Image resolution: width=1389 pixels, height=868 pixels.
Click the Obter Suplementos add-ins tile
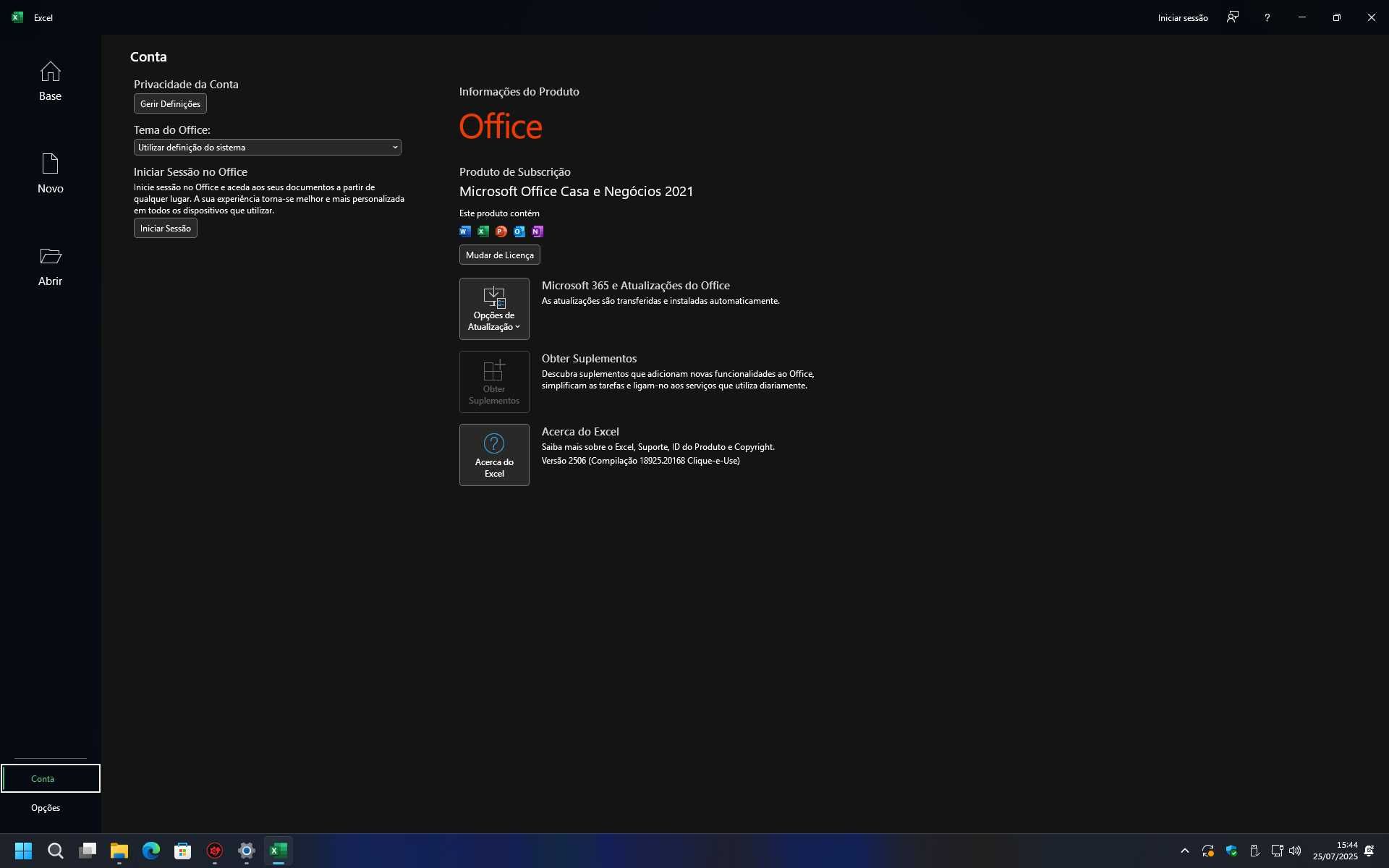(494, 382)
